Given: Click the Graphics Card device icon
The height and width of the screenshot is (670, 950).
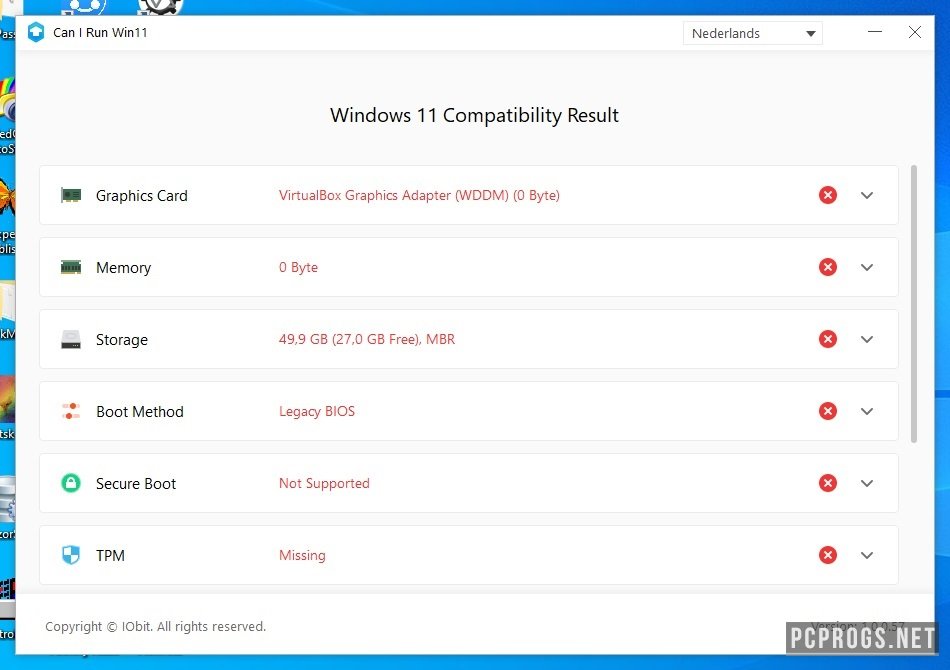Looking at the screenshot, I should click(70, 195).
